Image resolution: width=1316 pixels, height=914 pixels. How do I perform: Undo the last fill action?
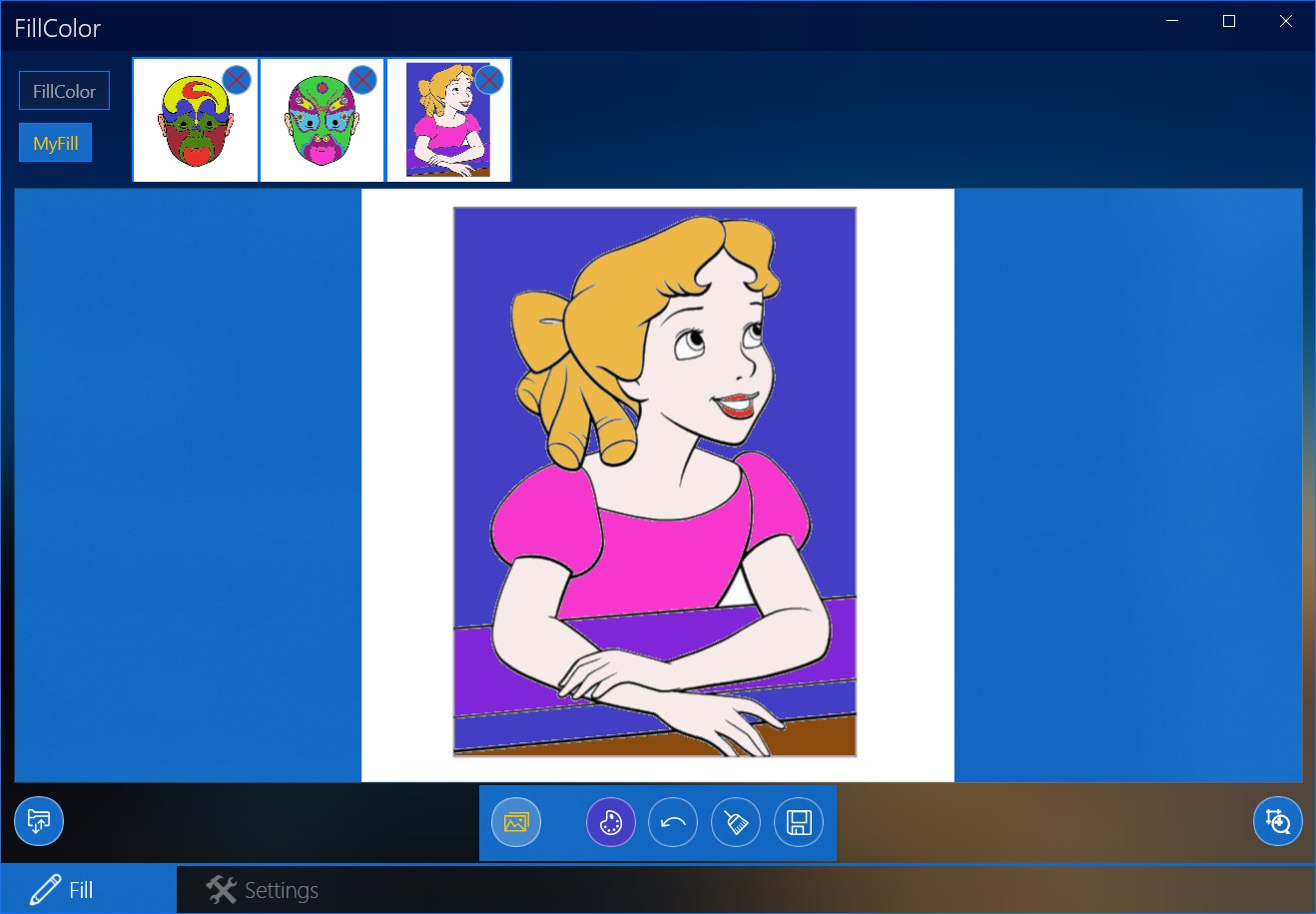click(673, 822)
